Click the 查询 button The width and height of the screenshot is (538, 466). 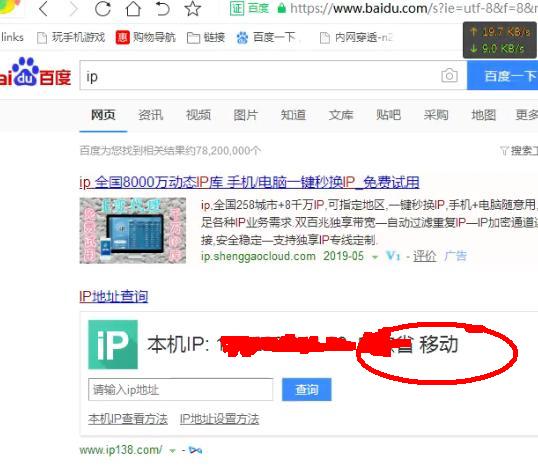(307, 389)
